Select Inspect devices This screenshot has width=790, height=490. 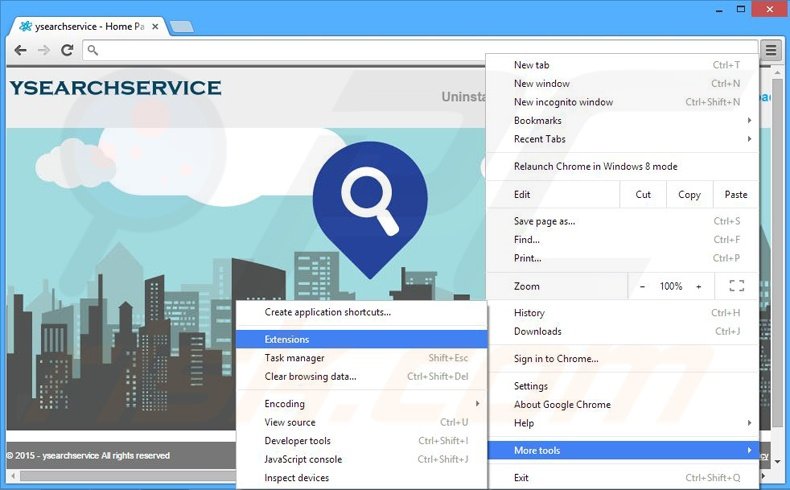tap(362, 477)
